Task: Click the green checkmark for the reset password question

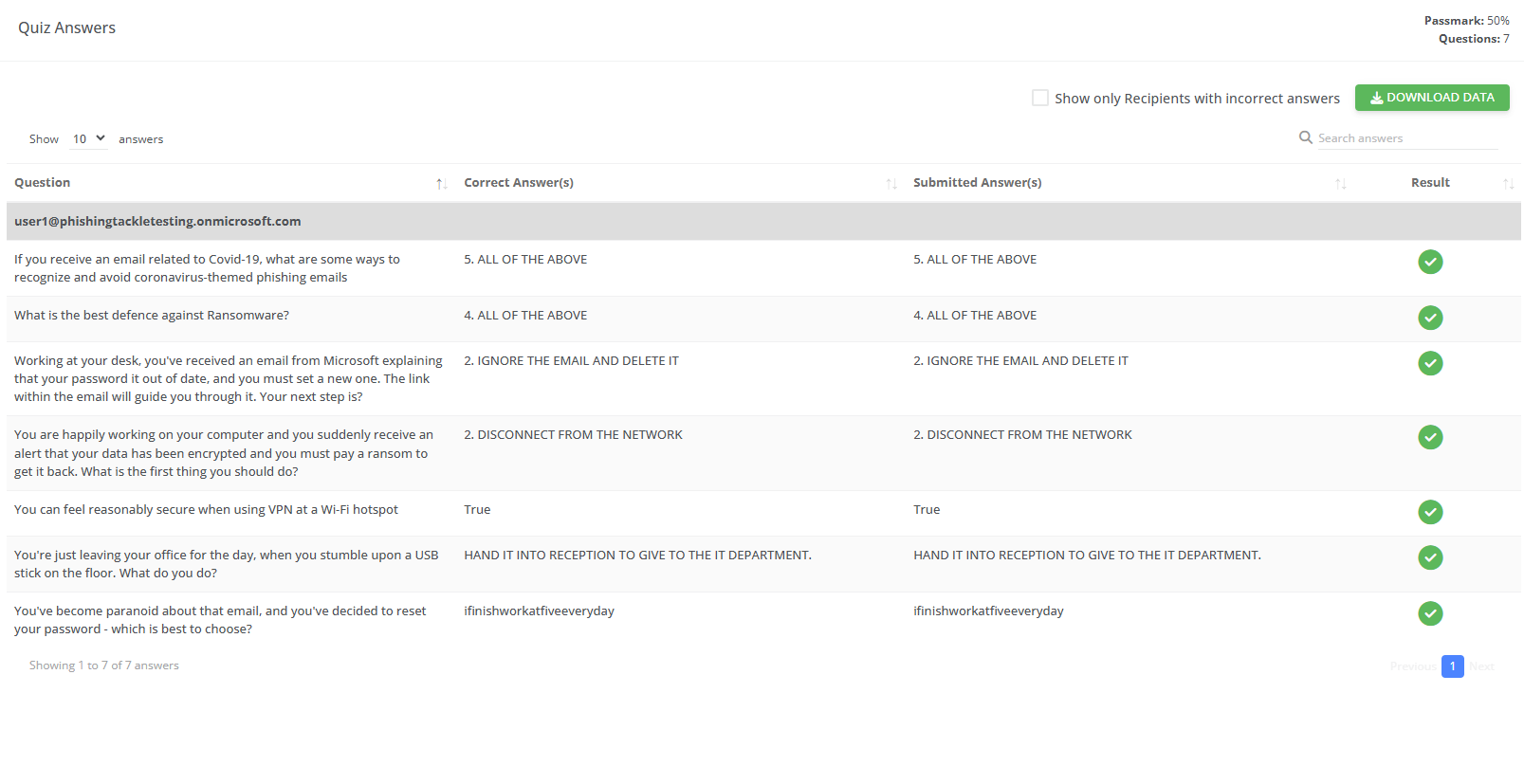Action: point(1430,613)
